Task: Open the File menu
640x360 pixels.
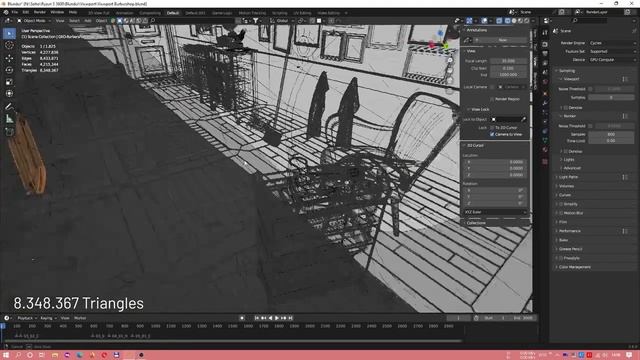Action: [15, 13]
